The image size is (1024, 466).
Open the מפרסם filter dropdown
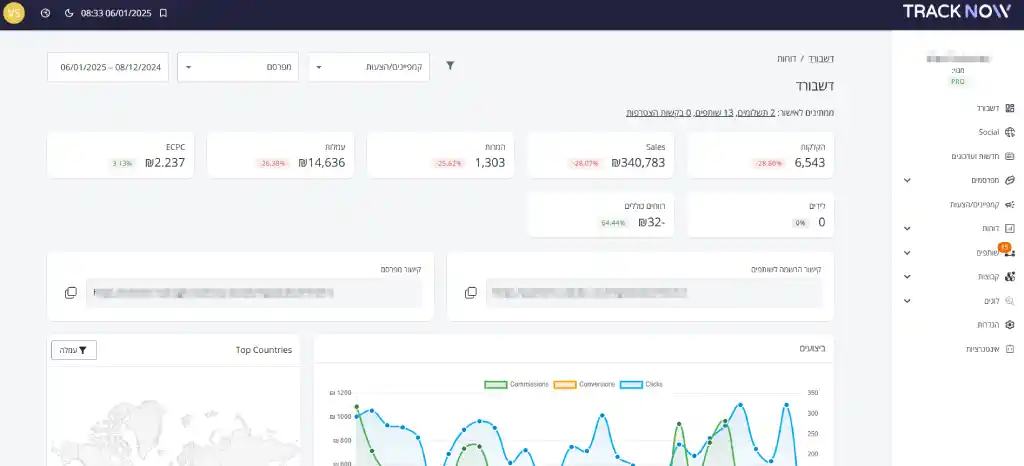point(238,67)
